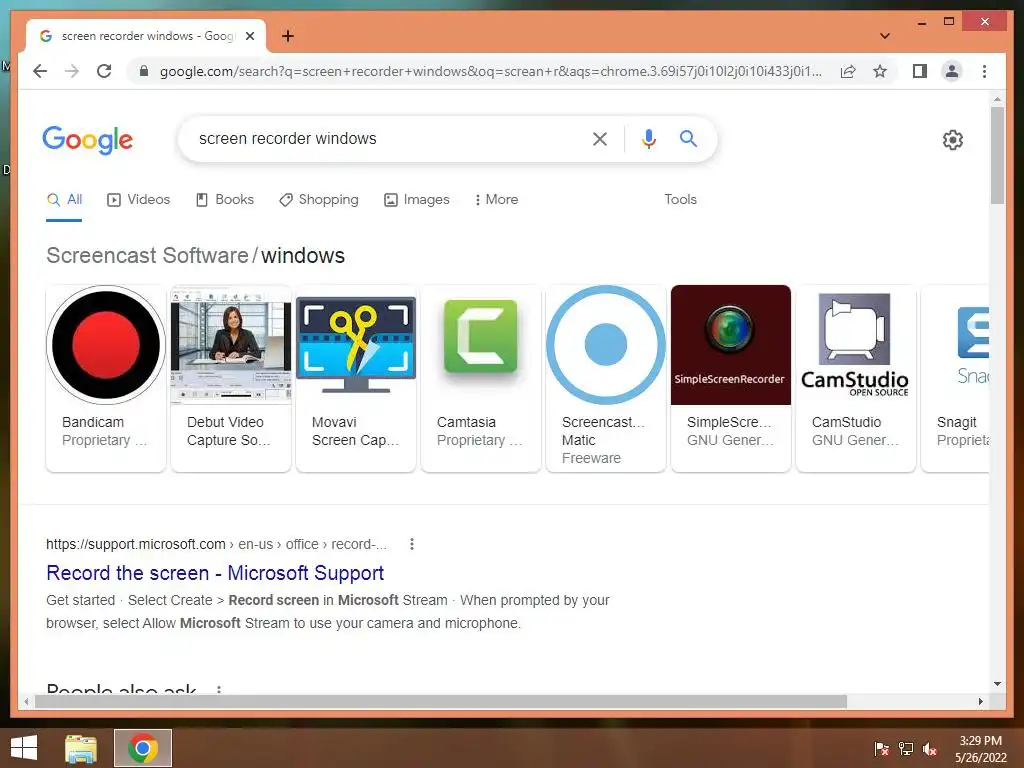Open the Snagit card
This screenshot has width=1024, height=768.
[955, 377]
